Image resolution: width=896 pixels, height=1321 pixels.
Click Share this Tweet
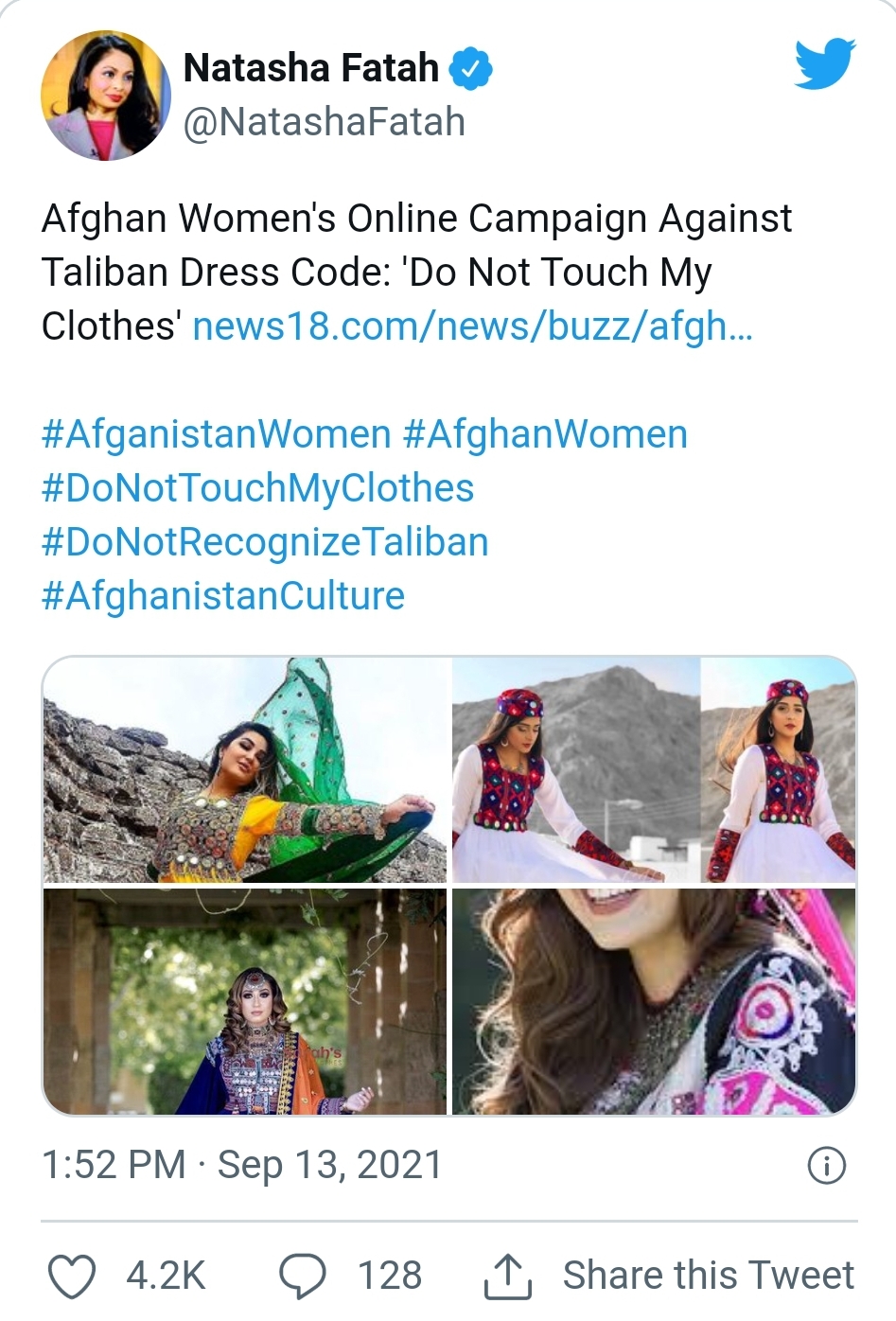709,1276
